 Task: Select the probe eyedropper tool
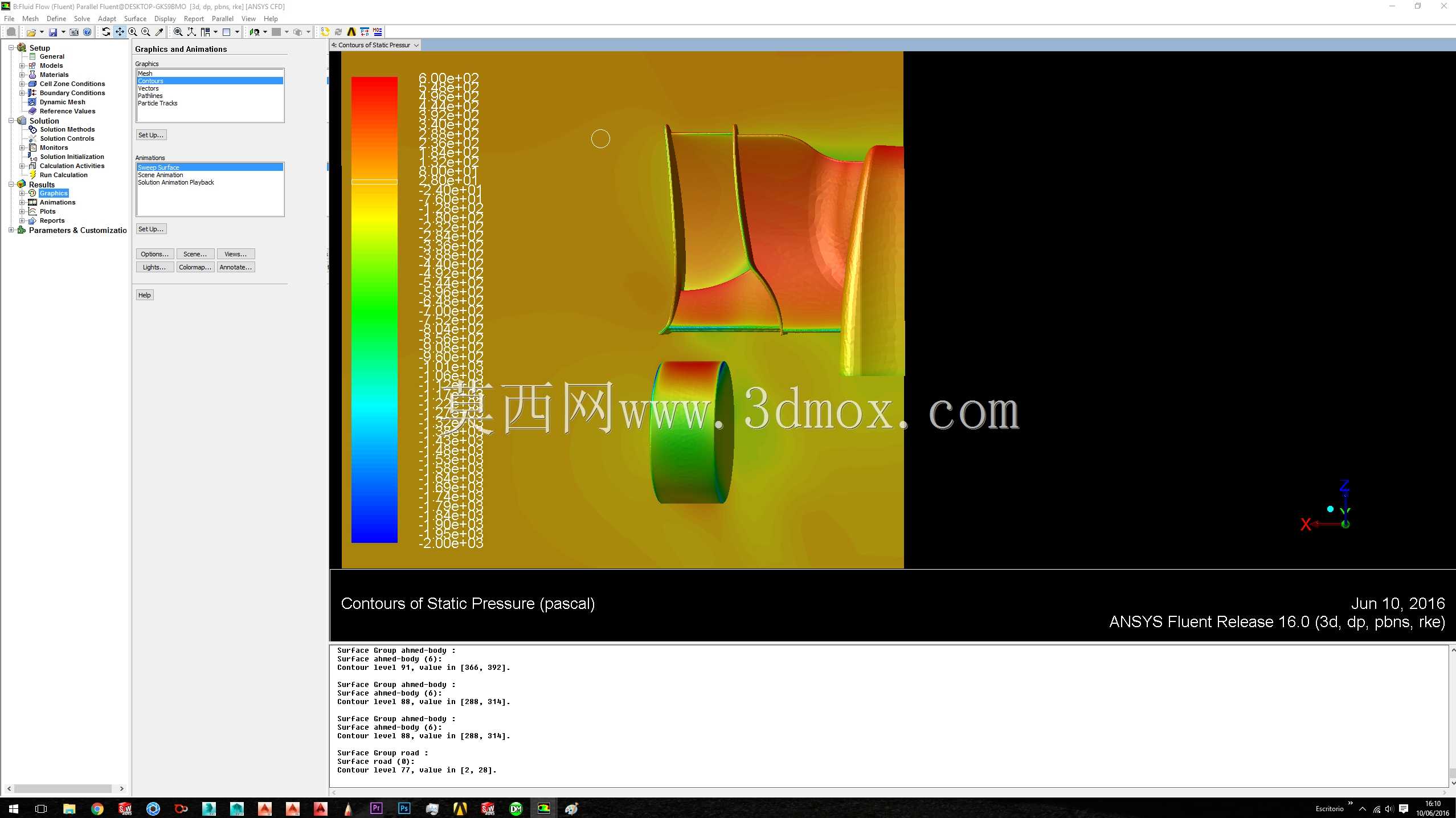[x=159, y=32]
